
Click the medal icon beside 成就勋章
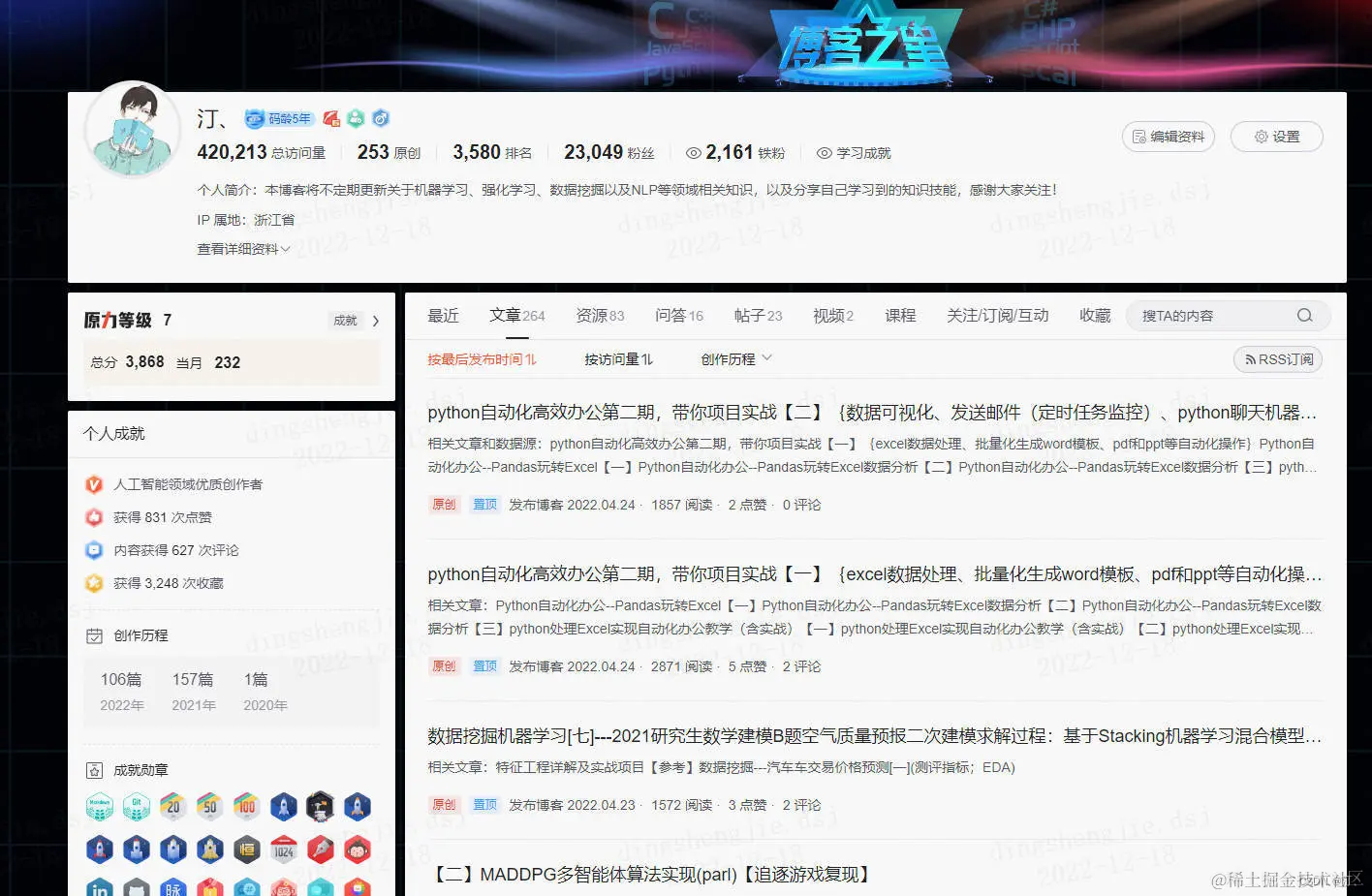(x=94, y=771)
